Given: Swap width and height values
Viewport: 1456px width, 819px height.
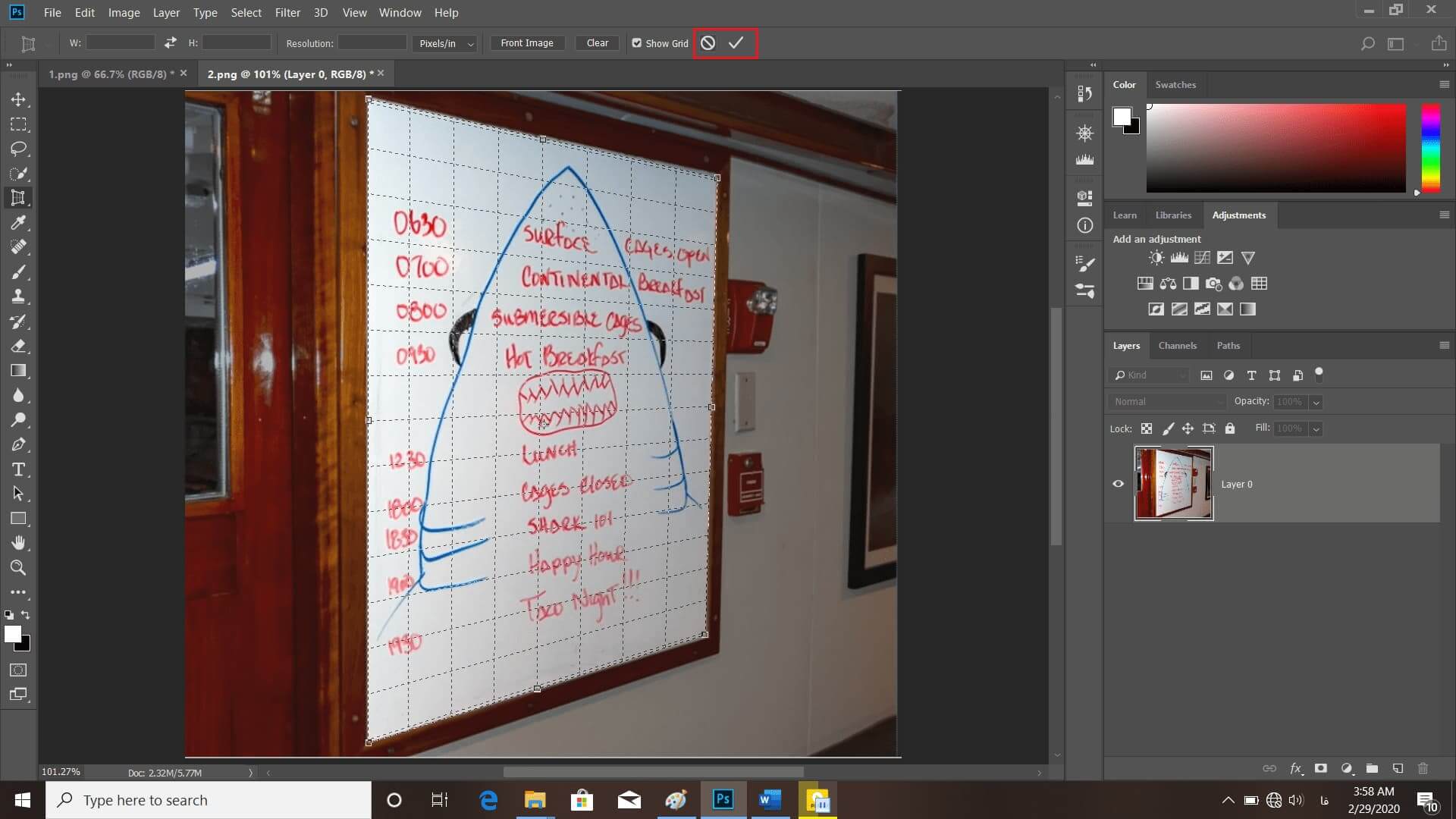Looking at the screenshot, I should (171, 43).
